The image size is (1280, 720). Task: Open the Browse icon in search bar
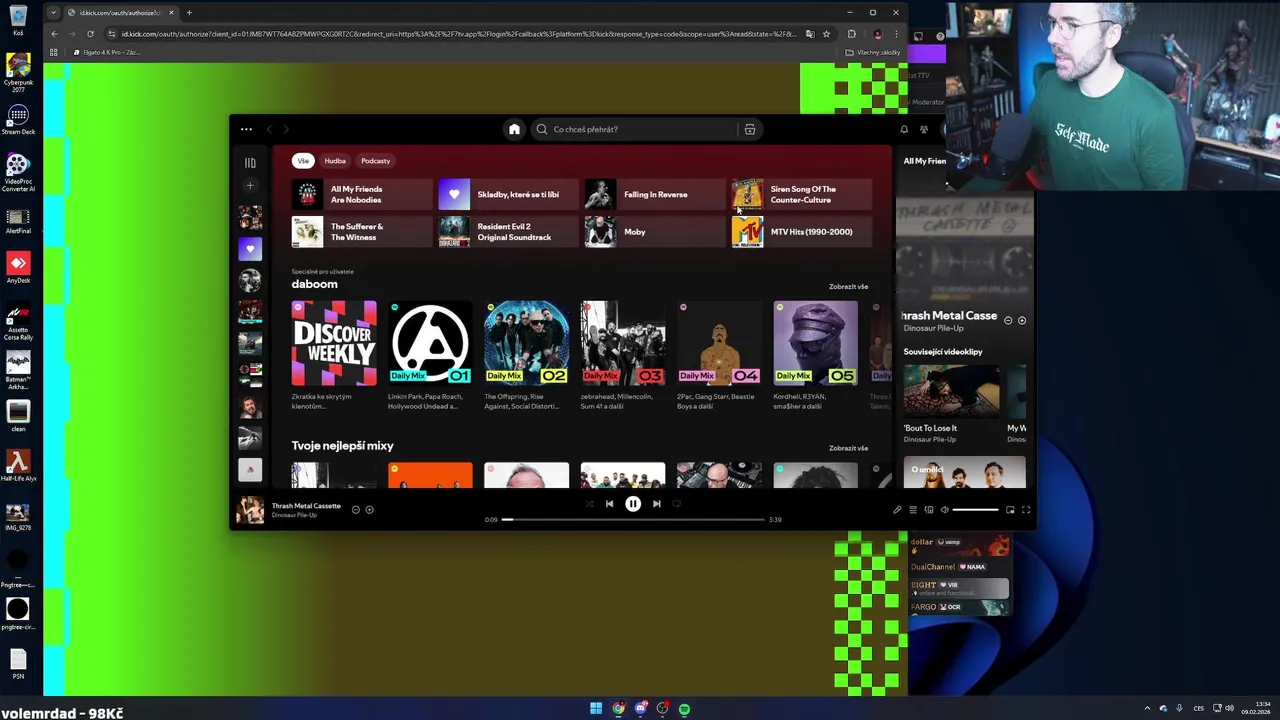point(749,129)
